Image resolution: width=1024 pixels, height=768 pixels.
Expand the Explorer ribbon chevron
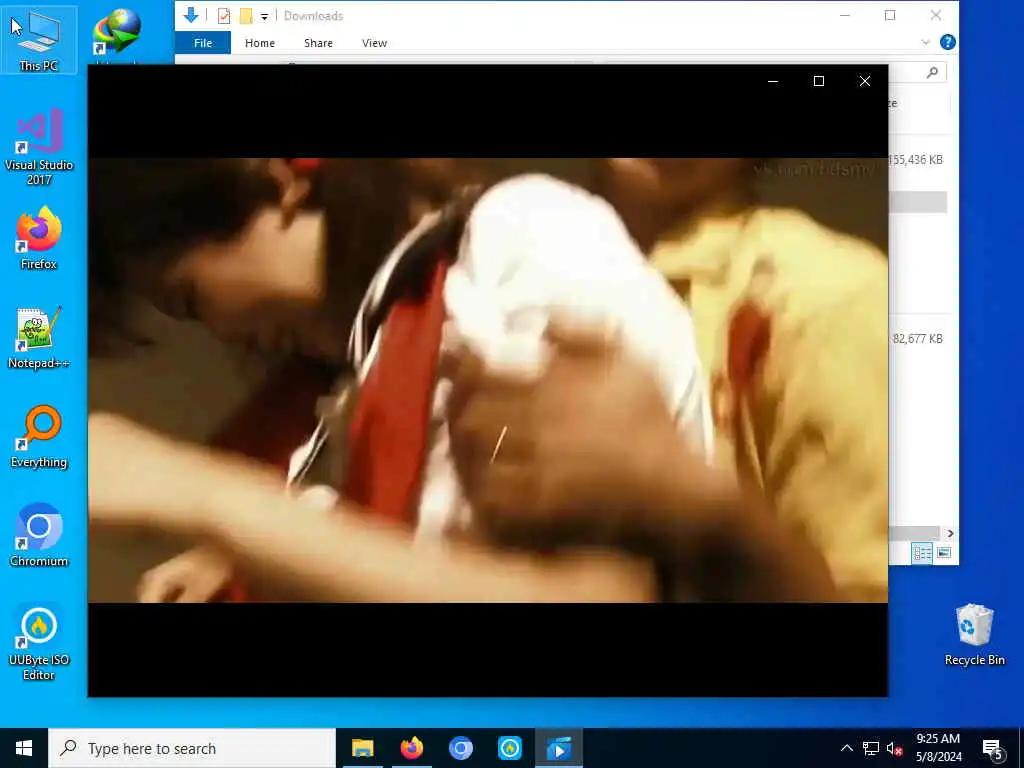(x=925, y=42)
